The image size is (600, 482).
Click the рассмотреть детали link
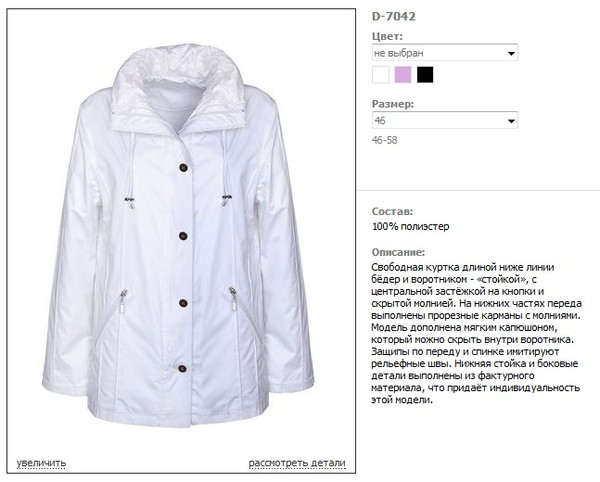click(297, 463)
